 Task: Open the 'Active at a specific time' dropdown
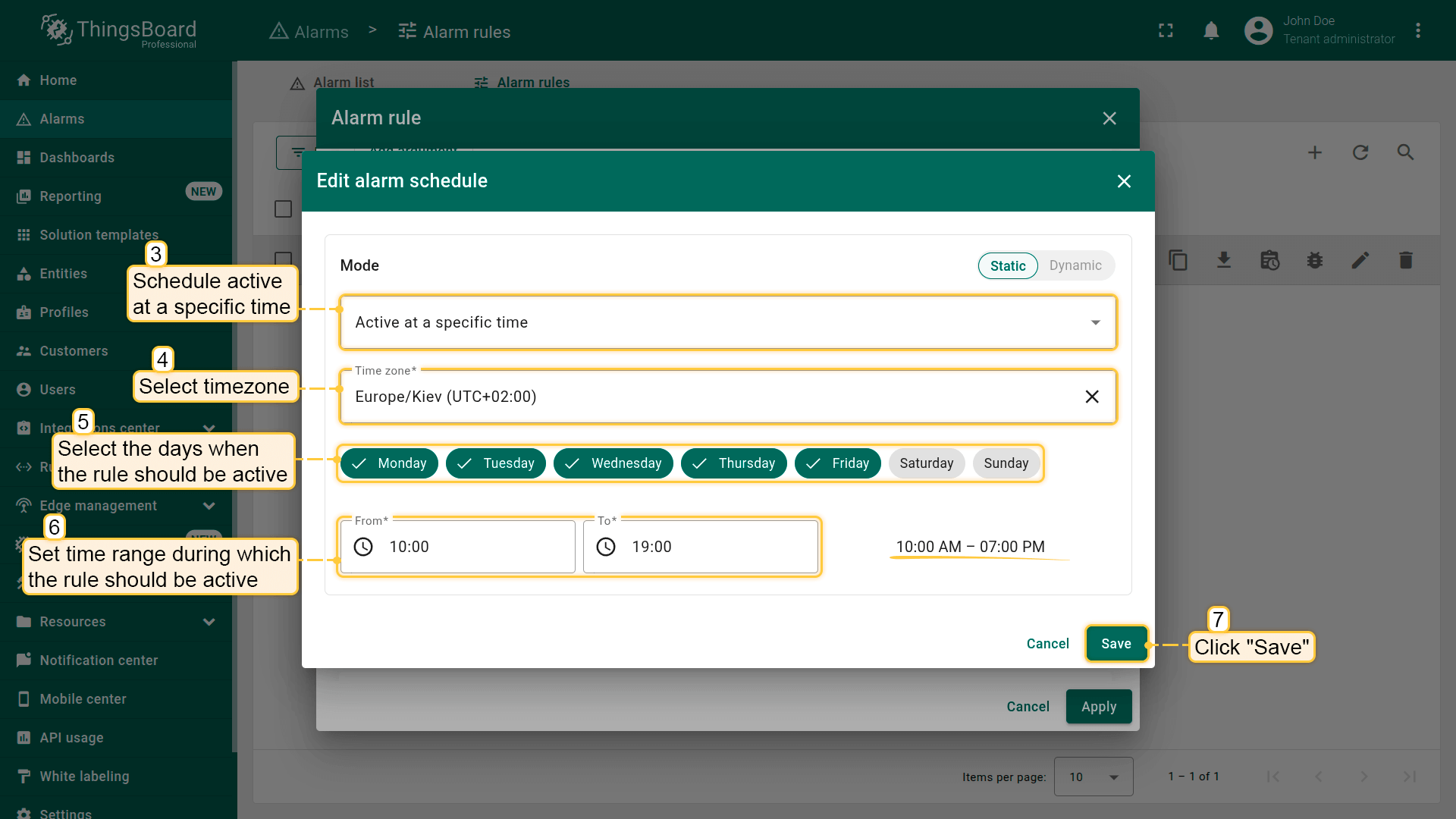(x=727, y=322)
